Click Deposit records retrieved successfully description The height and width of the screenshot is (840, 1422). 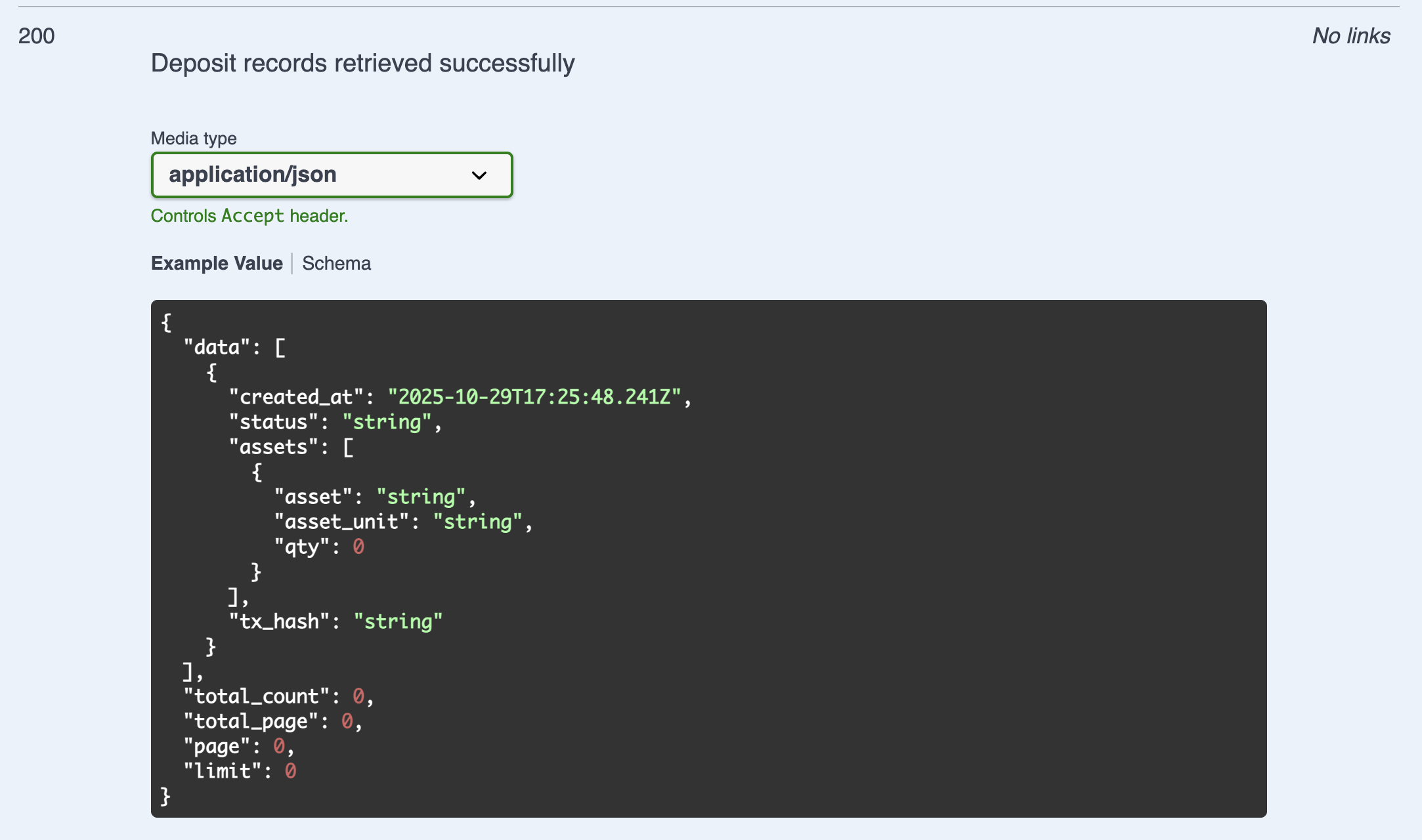point(362,64)
